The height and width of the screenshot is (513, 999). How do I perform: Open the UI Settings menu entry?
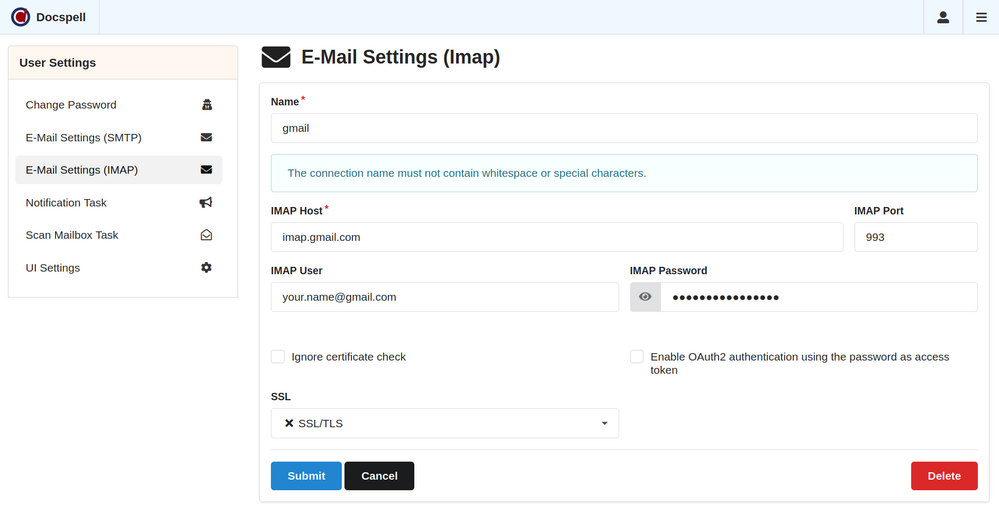[x=53, y=268]
